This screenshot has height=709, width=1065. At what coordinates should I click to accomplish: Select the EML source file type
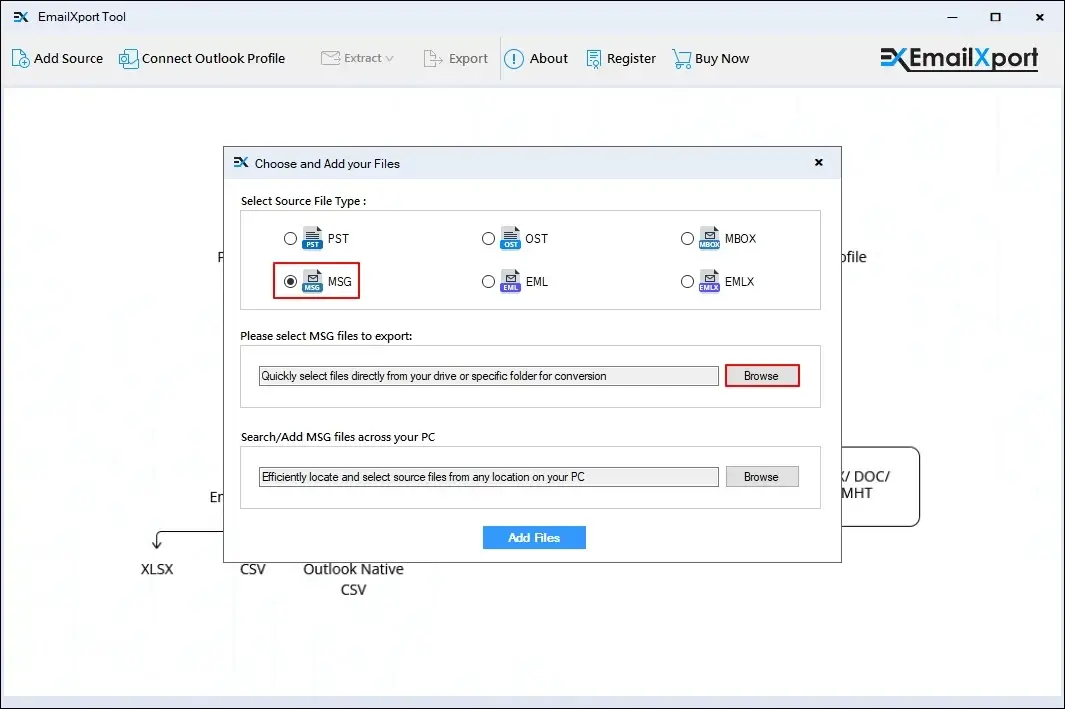(489, 281)
